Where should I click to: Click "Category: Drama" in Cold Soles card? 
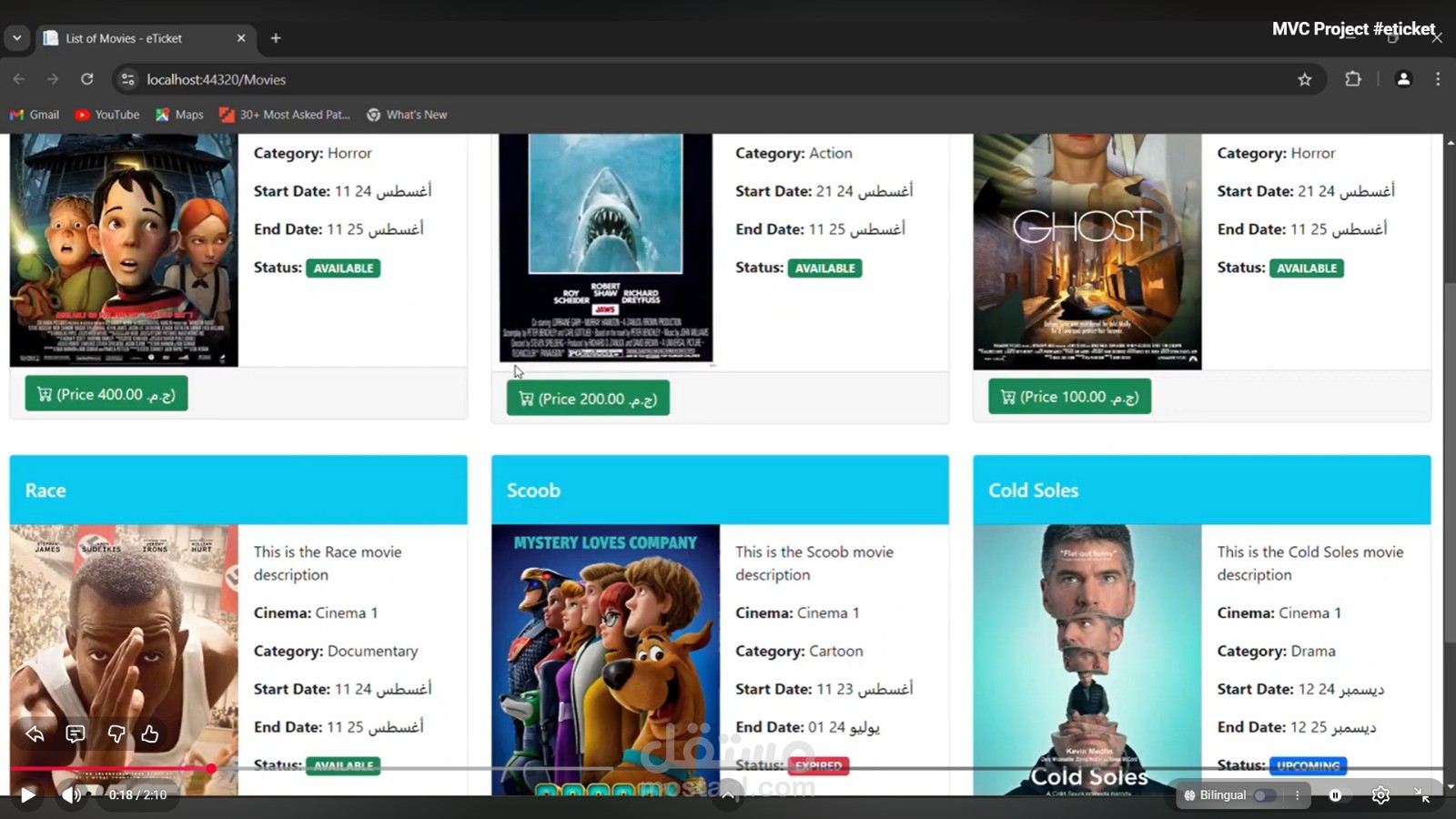tap(1277, 652)
